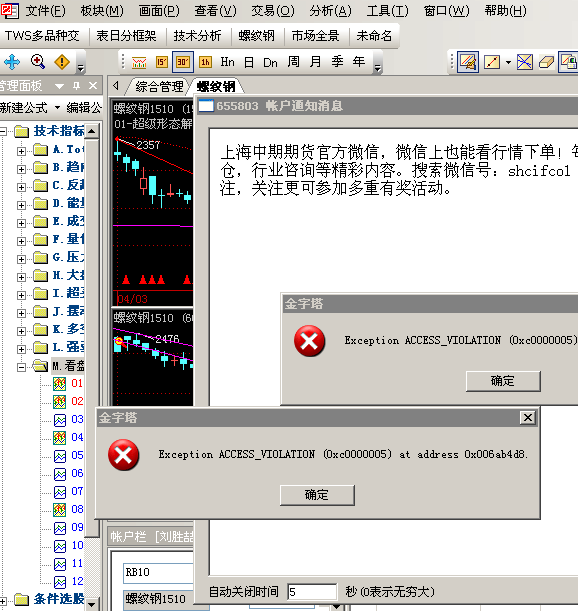This screenshot has width=578, height=611.
Task: Switch to 15-minute chart period
Action: (161, 62)
